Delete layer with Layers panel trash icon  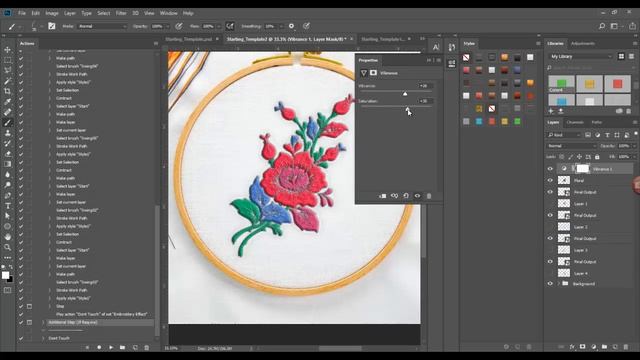(626, 347)
